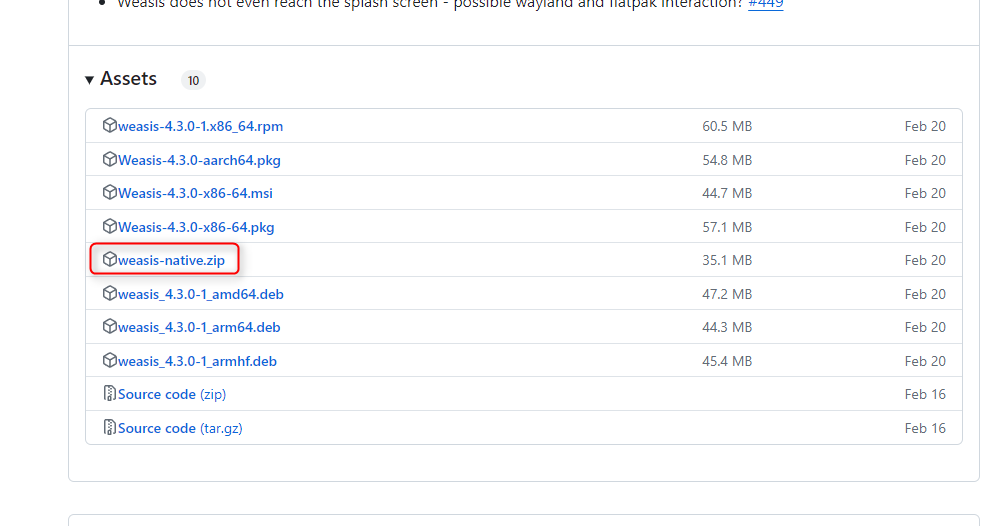Viewport: 998px width, 526px height.
Task: Click the 47.2 MB size text
Action: click(727, 294)
